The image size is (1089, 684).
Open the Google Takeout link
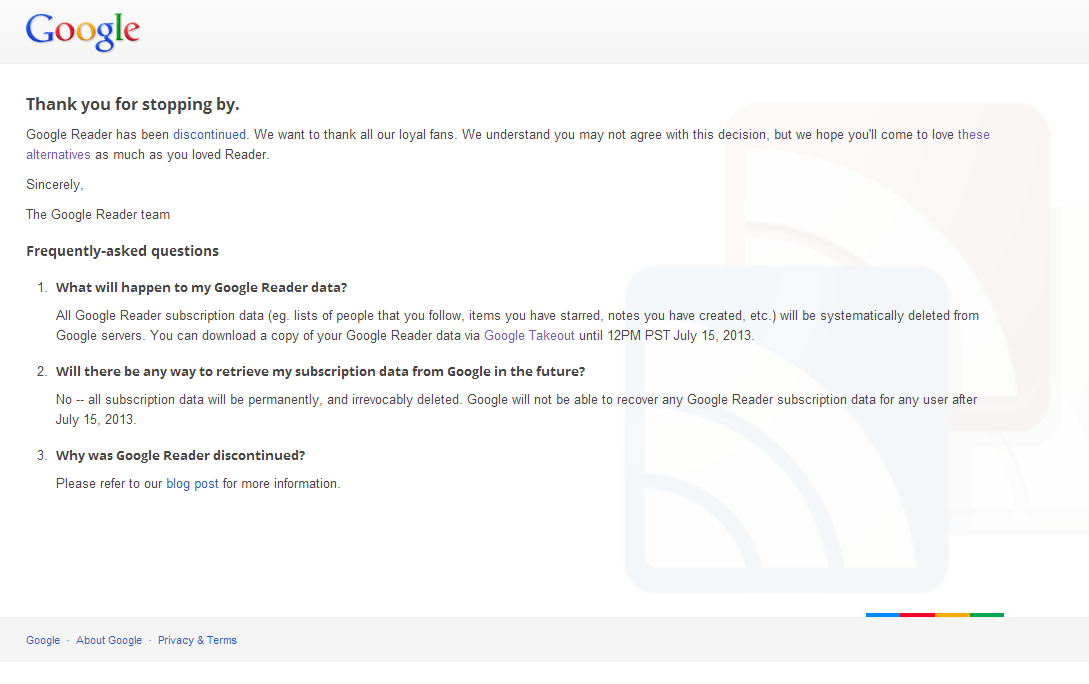coord(529,335)
